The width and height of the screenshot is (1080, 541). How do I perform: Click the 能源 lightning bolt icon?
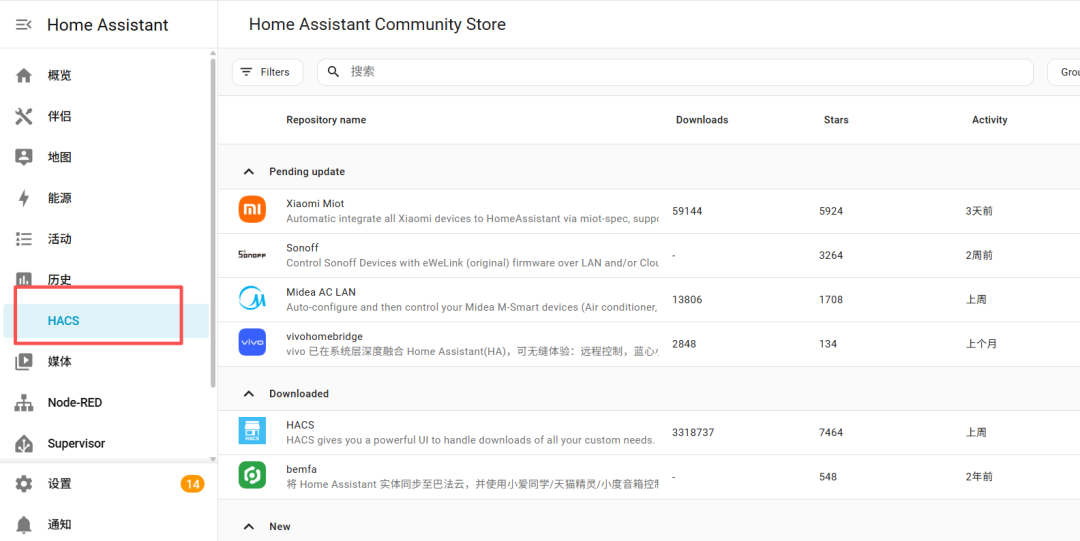point(24,198)
